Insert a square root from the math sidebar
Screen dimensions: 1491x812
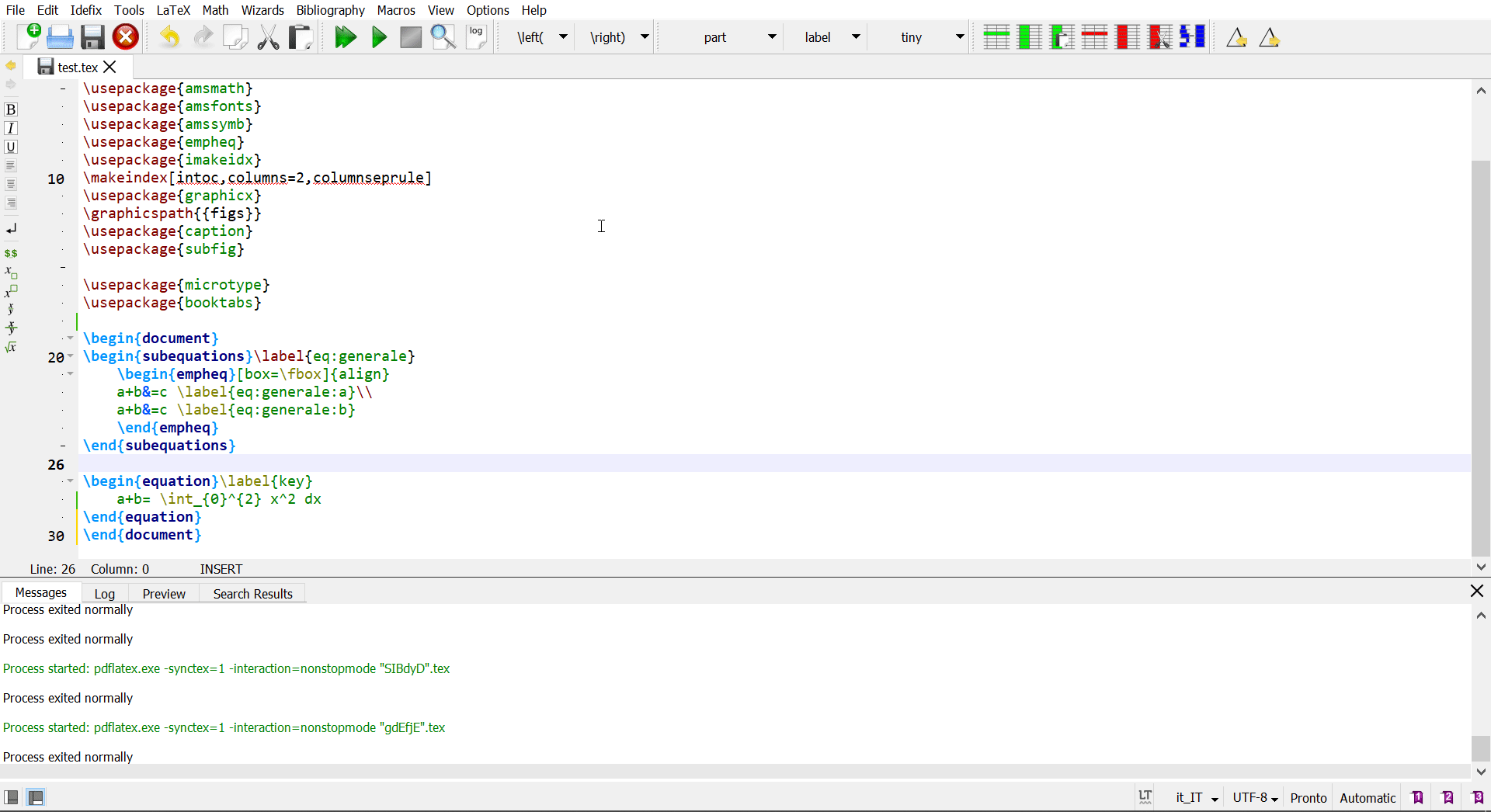coord(12,347)
